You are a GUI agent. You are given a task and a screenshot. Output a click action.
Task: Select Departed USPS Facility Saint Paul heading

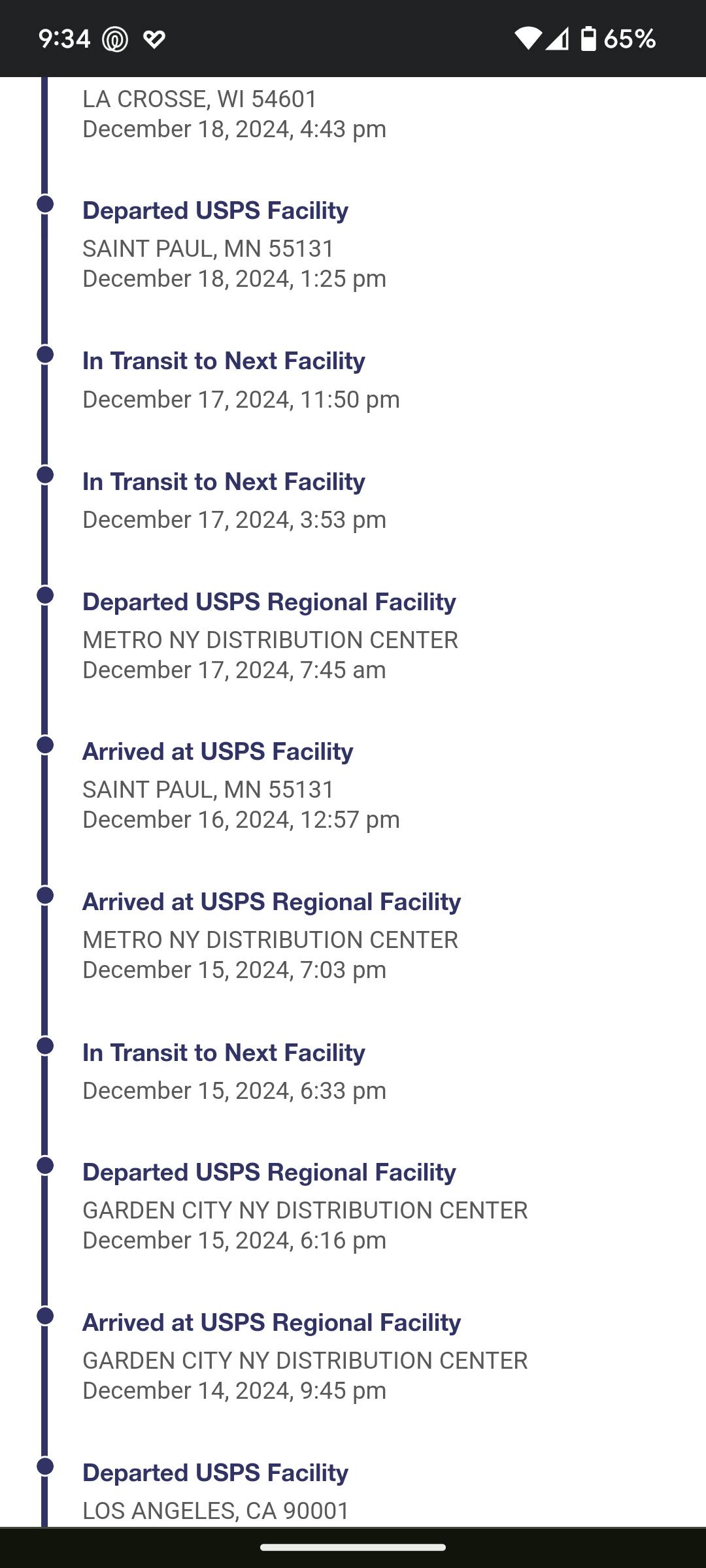pos(215,210)
